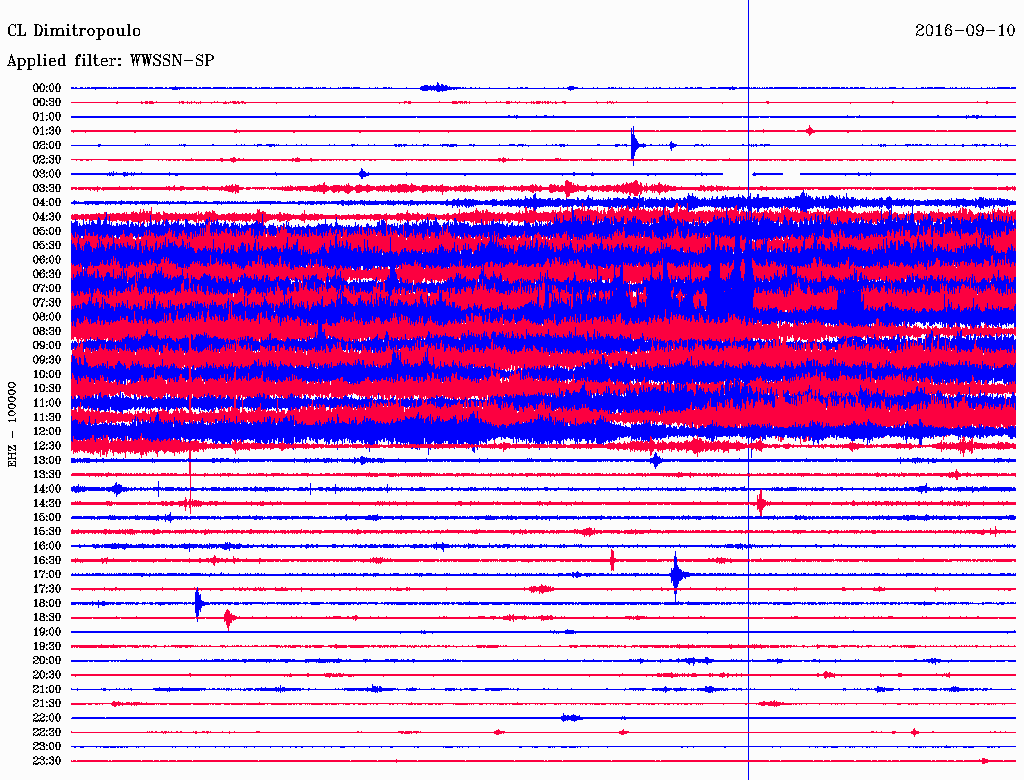This screenshot has width=1024, height=780.
Task: Select the 01:30 time label
Action: point(47,131)
